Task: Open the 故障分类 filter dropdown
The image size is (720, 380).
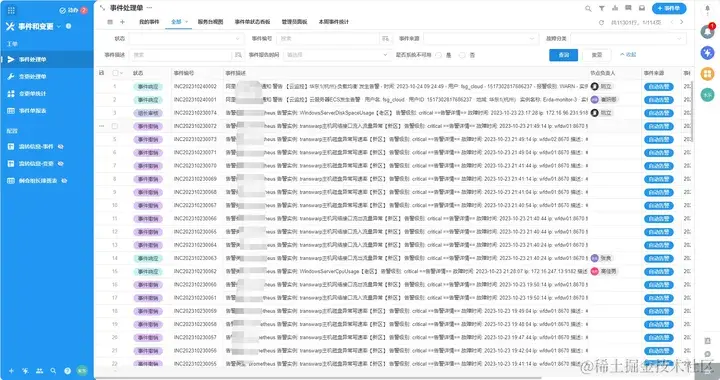Action: click(x=629, y=39)
